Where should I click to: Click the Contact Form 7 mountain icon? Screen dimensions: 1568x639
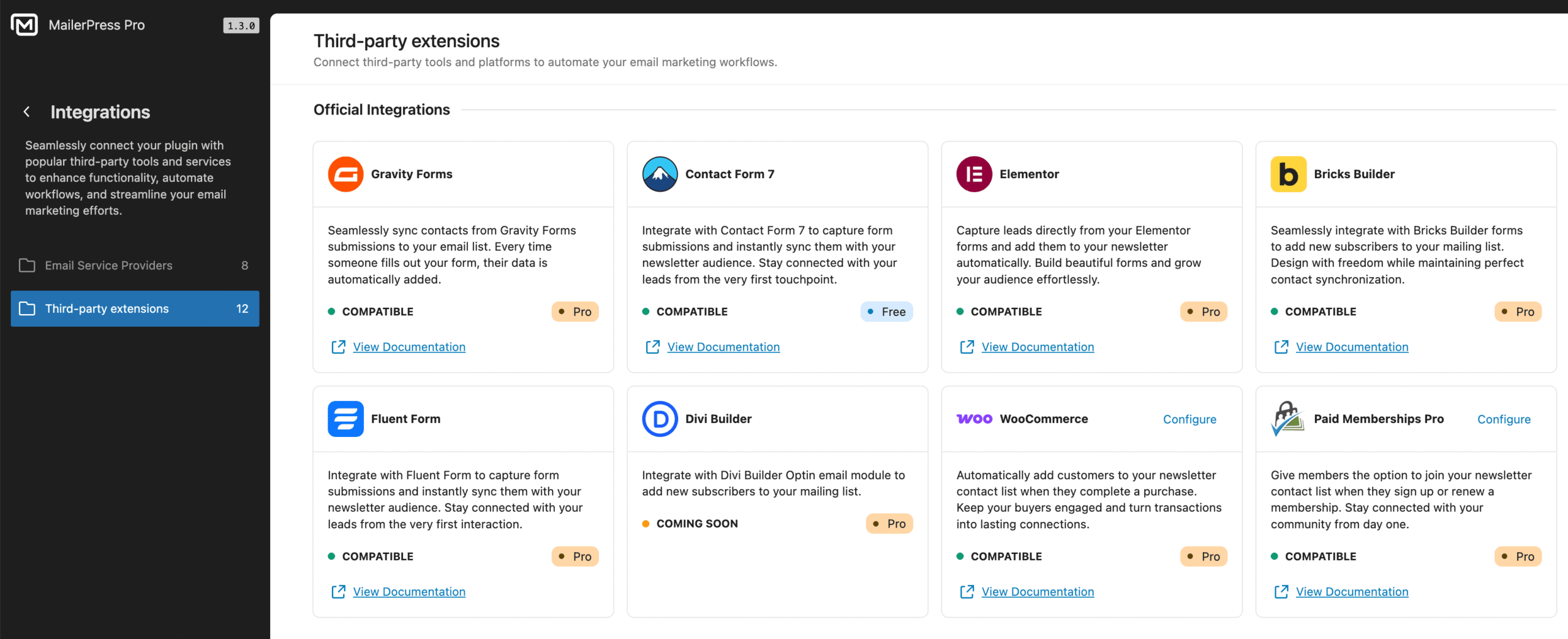(x=660, y=174)
